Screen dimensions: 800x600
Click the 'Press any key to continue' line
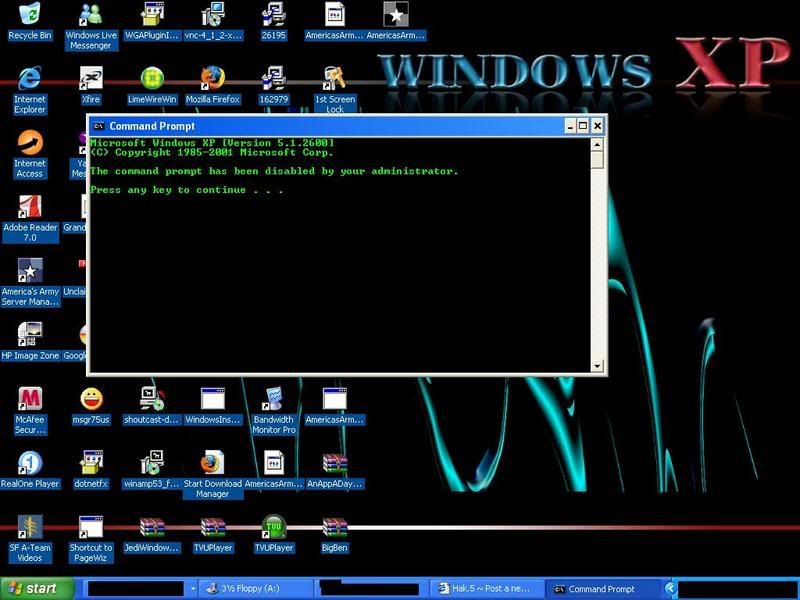tap(186, 190)
